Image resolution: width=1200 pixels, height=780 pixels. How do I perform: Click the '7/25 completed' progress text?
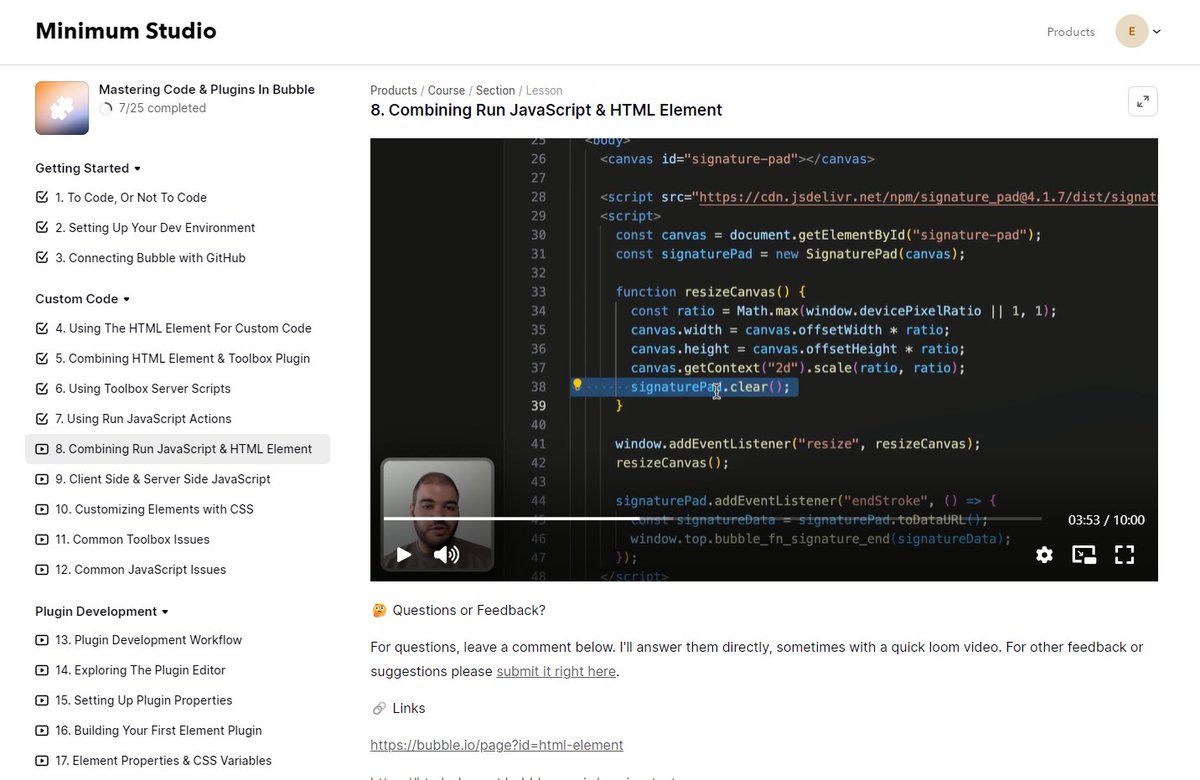click(x=162, y=108)
